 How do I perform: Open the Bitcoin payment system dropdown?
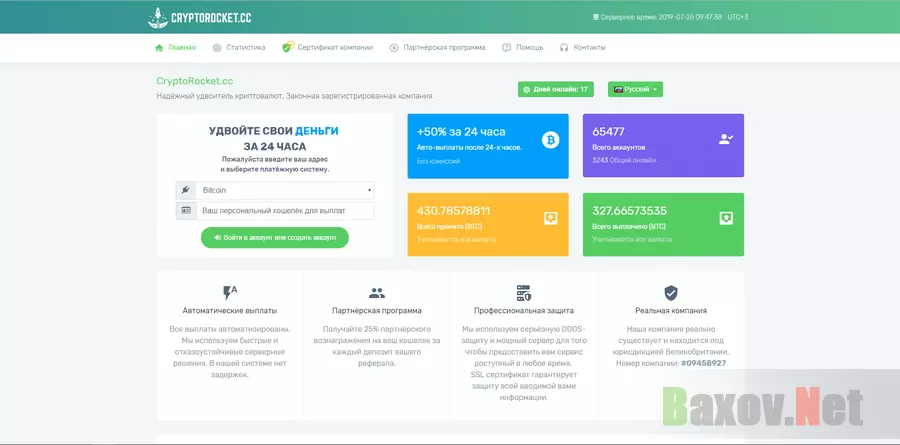pyautogui.click(x=284, y=190)
